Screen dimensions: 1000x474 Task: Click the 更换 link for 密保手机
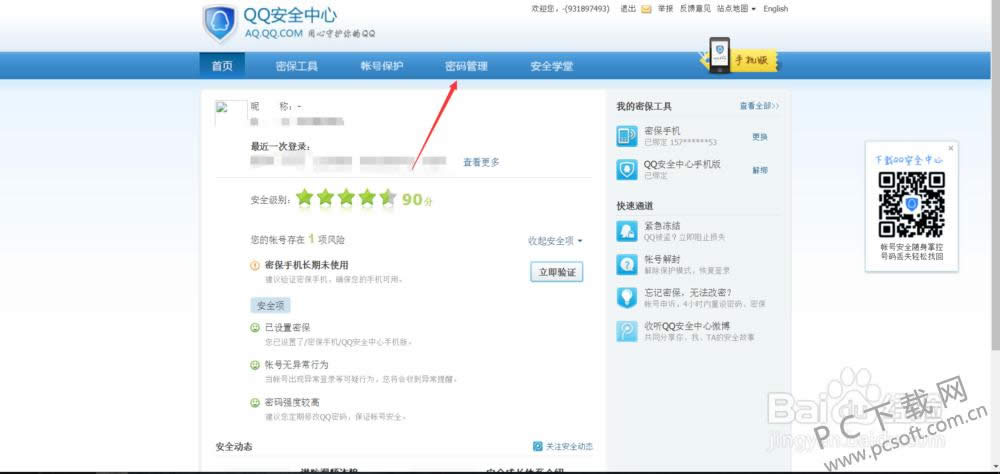760,137
